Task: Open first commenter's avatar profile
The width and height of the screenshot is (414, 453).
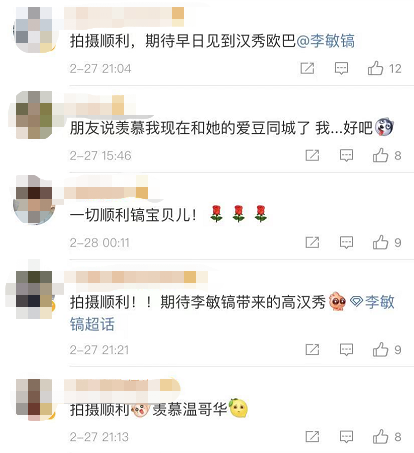Action: pyautogui.click(x=34, y=29)
